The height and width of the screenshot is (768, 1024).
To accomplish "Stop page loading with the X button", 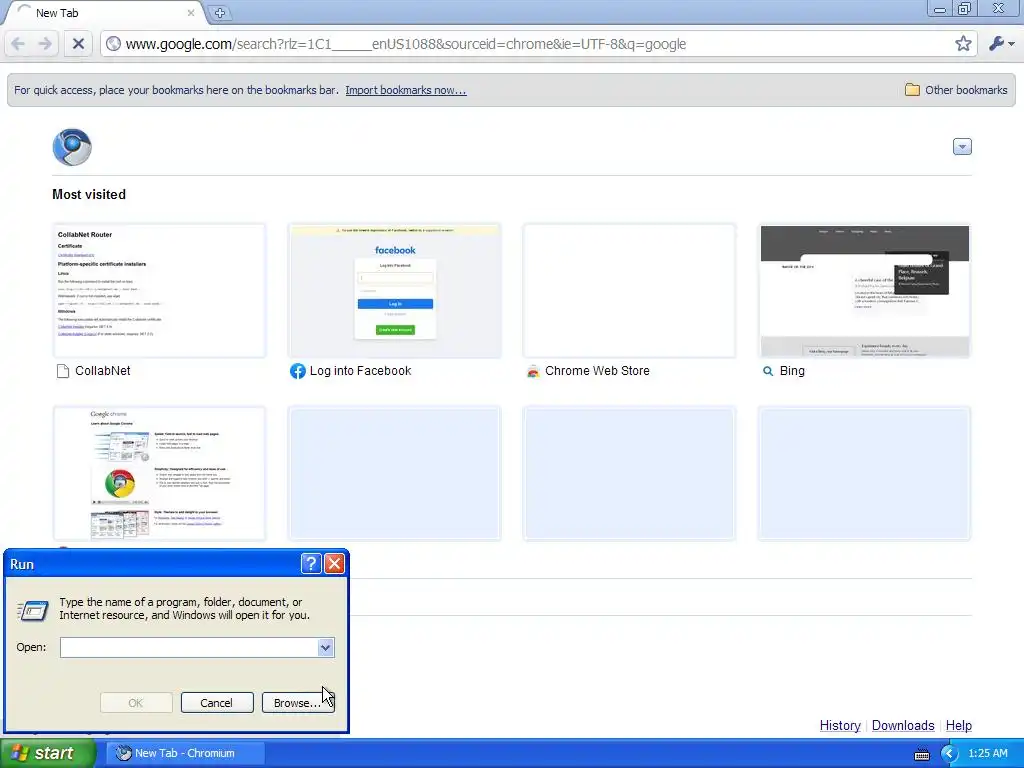I will click(x=78, y=44).
